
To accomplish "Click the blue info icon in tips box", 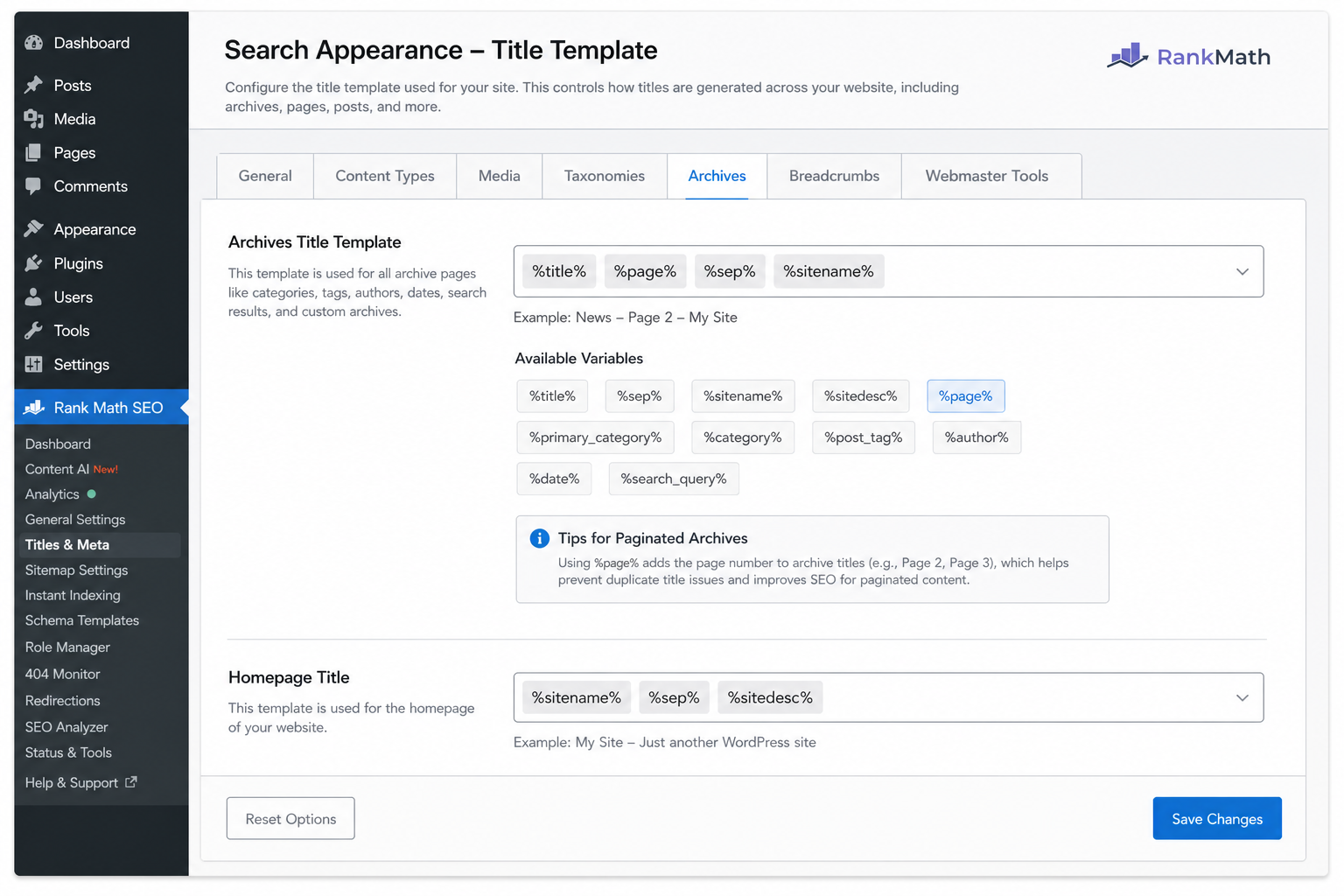I will pyautogui.click(x=540, y=538).
